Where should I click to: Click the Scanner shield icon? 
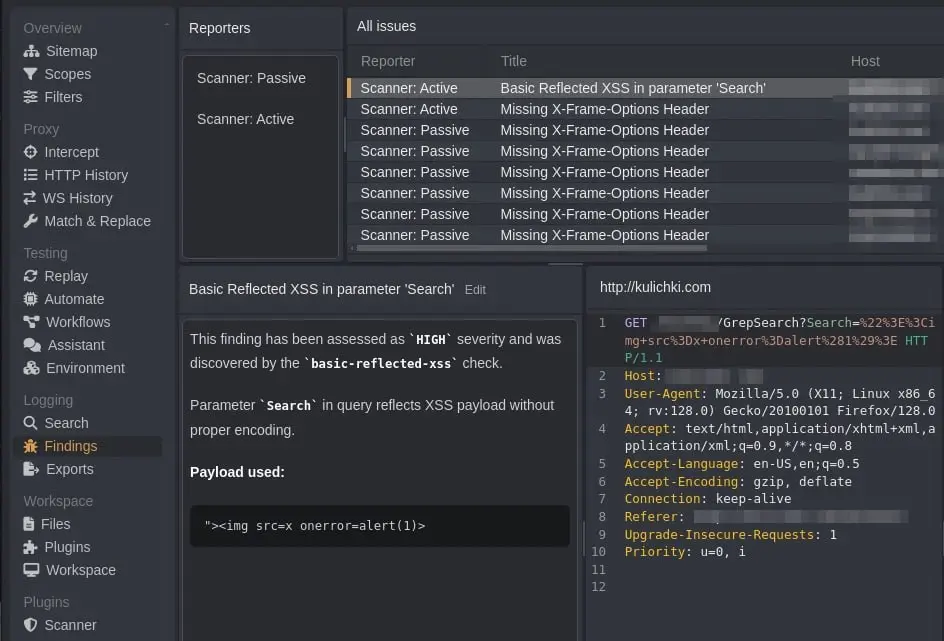tap(30, 625)
